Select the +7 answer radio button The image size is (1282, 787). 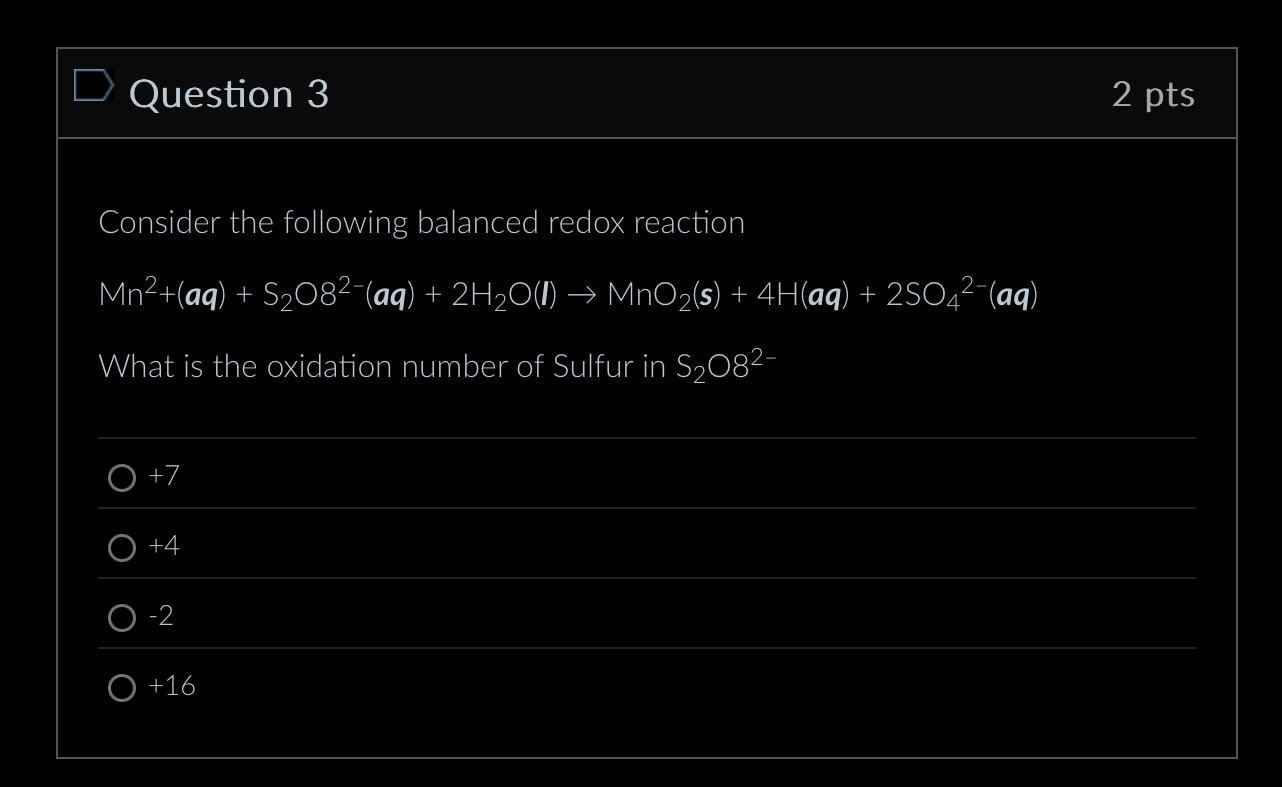[121, 477]
